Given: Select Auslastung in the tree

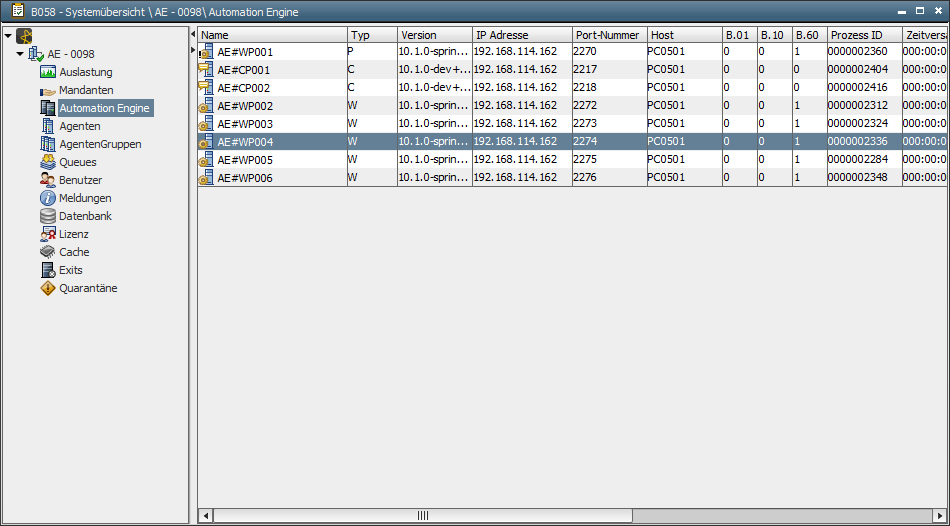Looking at the screenshot, I should (85, 72).
